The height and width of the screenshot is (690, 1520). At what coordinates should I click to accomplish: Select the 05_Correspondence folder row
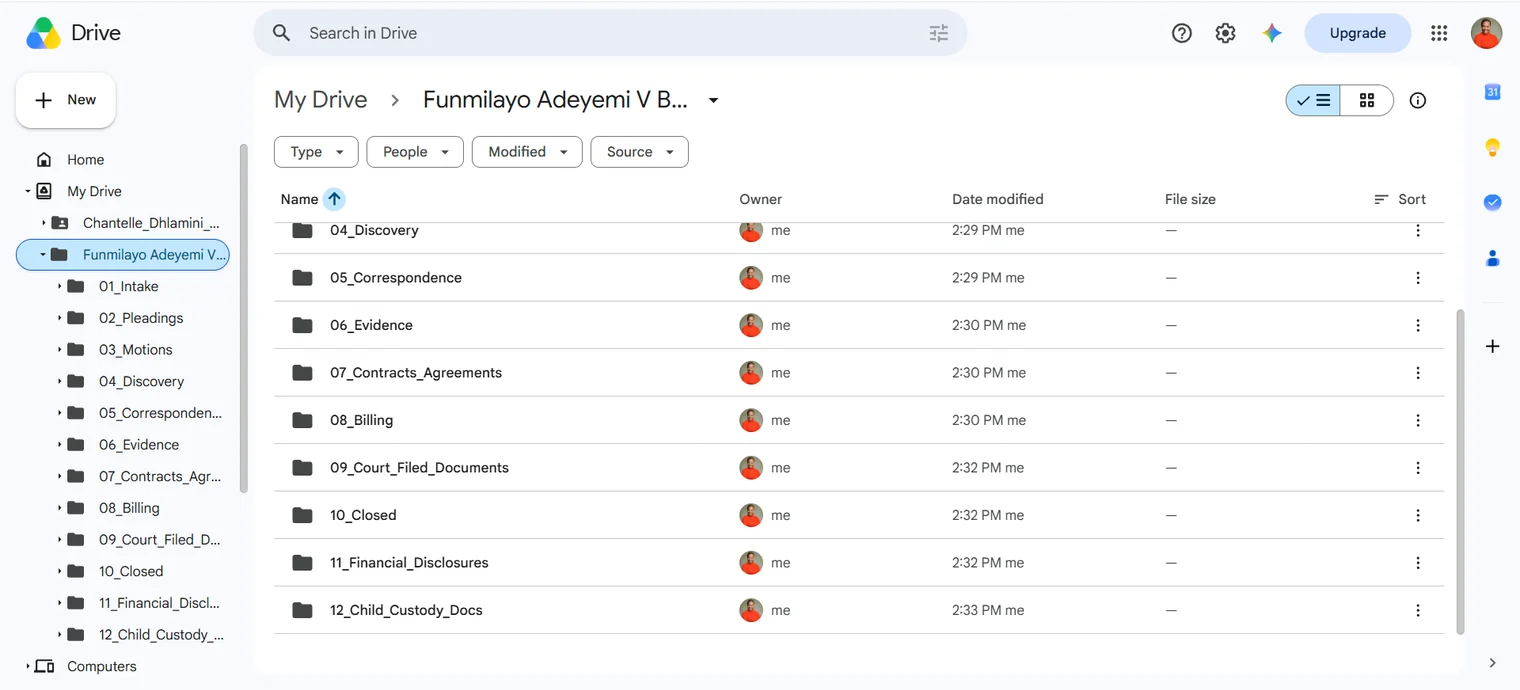[x=859, y=278]
